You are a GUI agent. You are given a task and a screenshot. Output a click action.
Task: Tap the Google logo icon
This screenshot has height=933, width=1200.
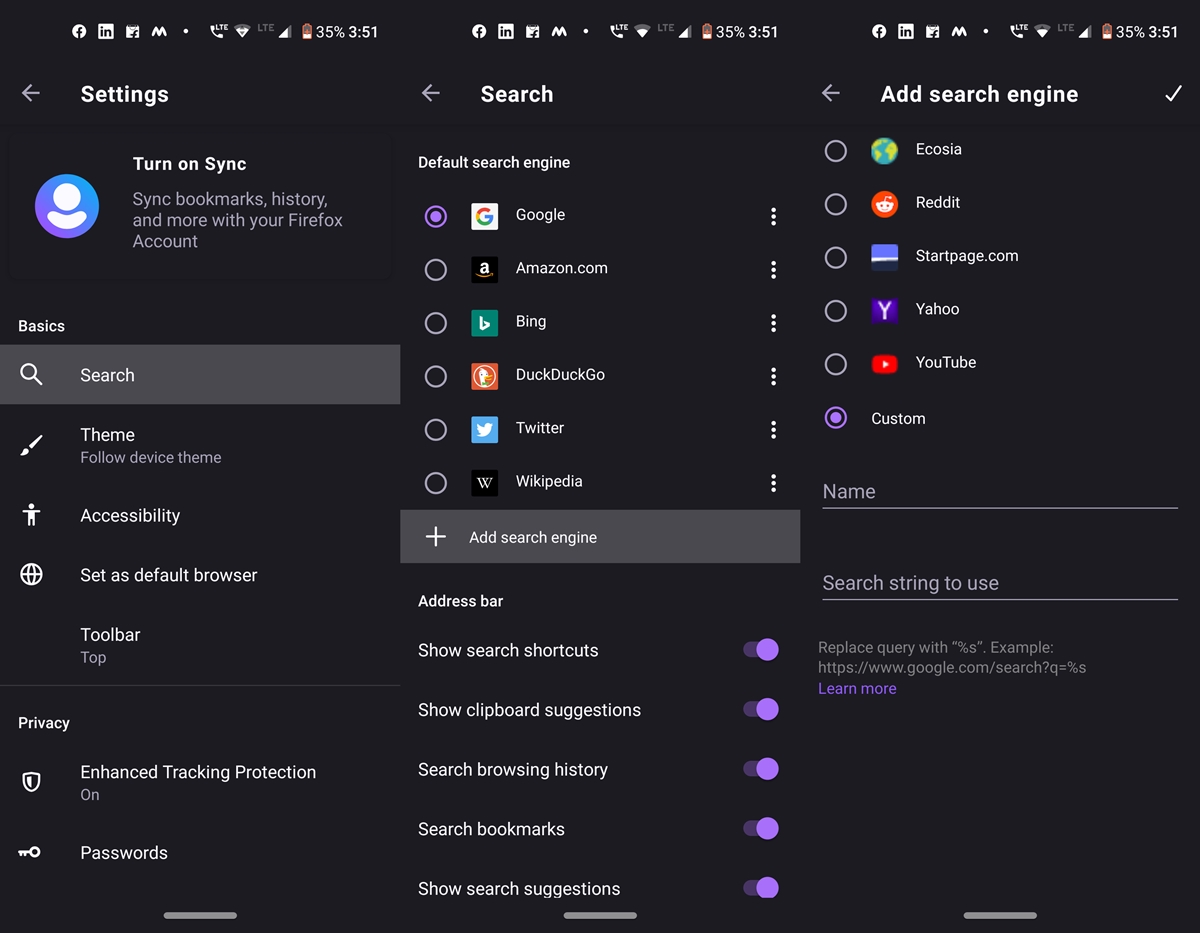point(485,216)
